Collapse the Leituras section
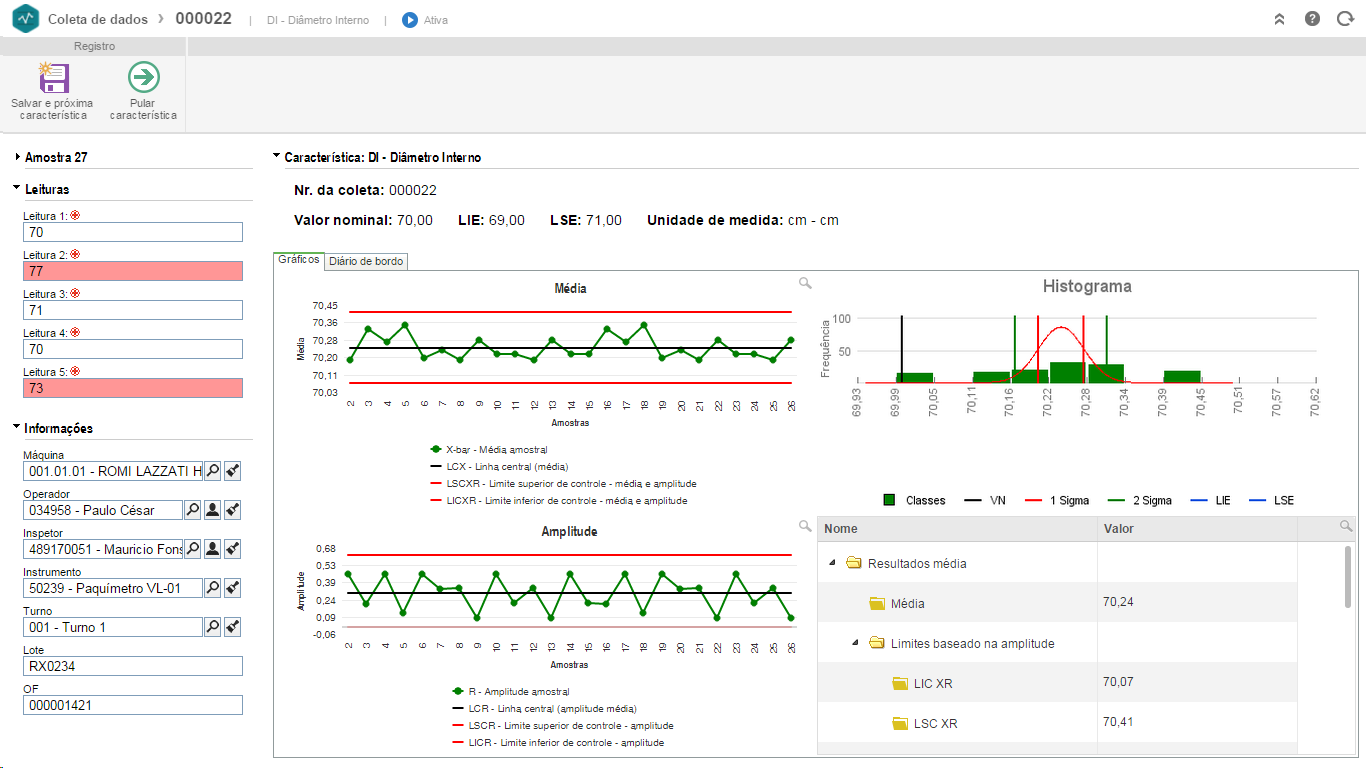 pyautogui.click(x=17, y=188)
